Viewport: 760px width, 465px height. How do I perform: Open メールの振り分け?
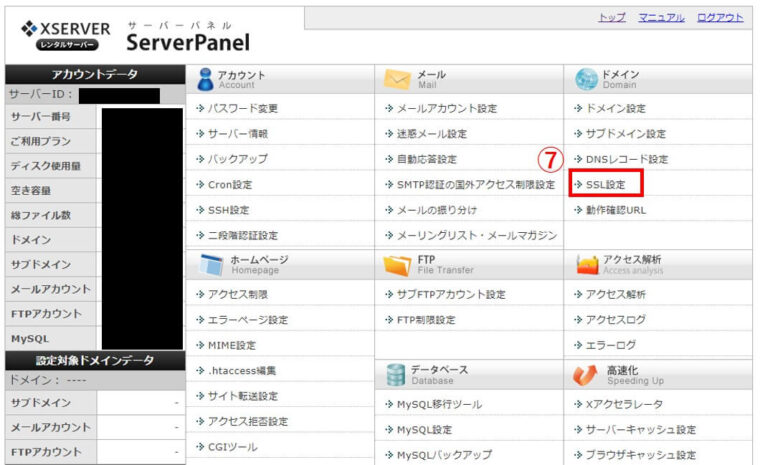[x=437, y=210]
